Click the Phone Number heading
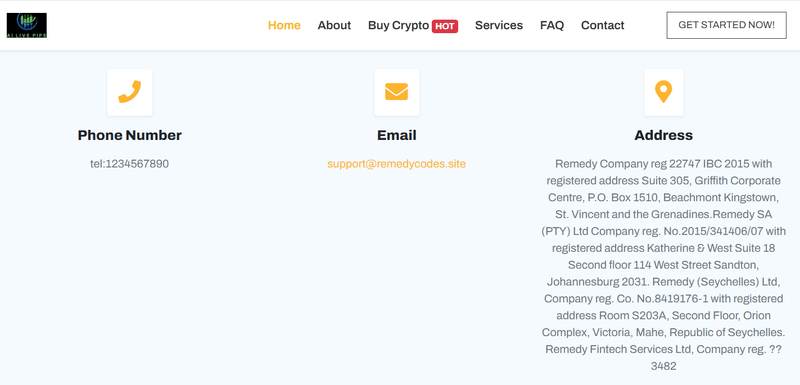The image size is (800, 385). 130,135
